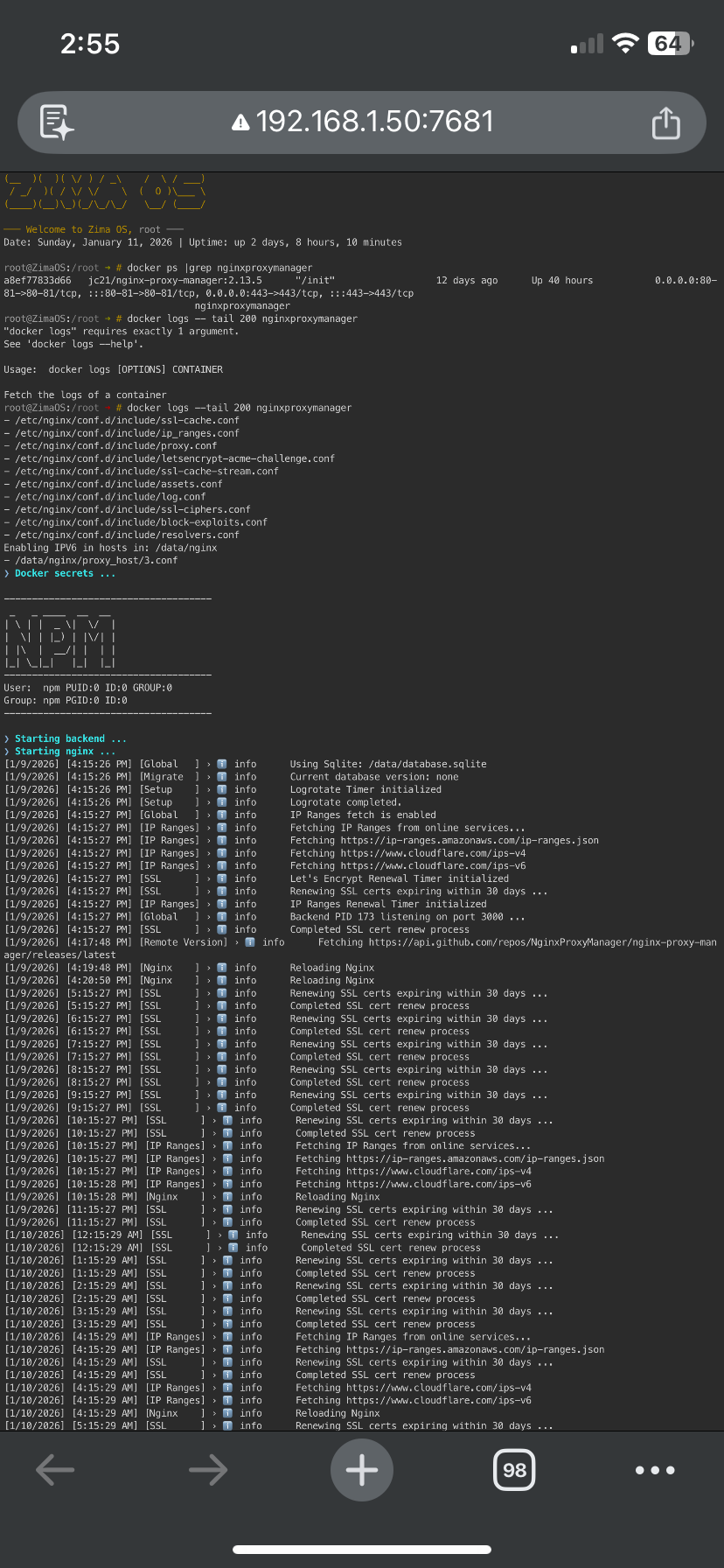The width and height of the screenshot is (724, 1568).
Task: Tap the battery indicator showing 64
Action: (670, 44)
